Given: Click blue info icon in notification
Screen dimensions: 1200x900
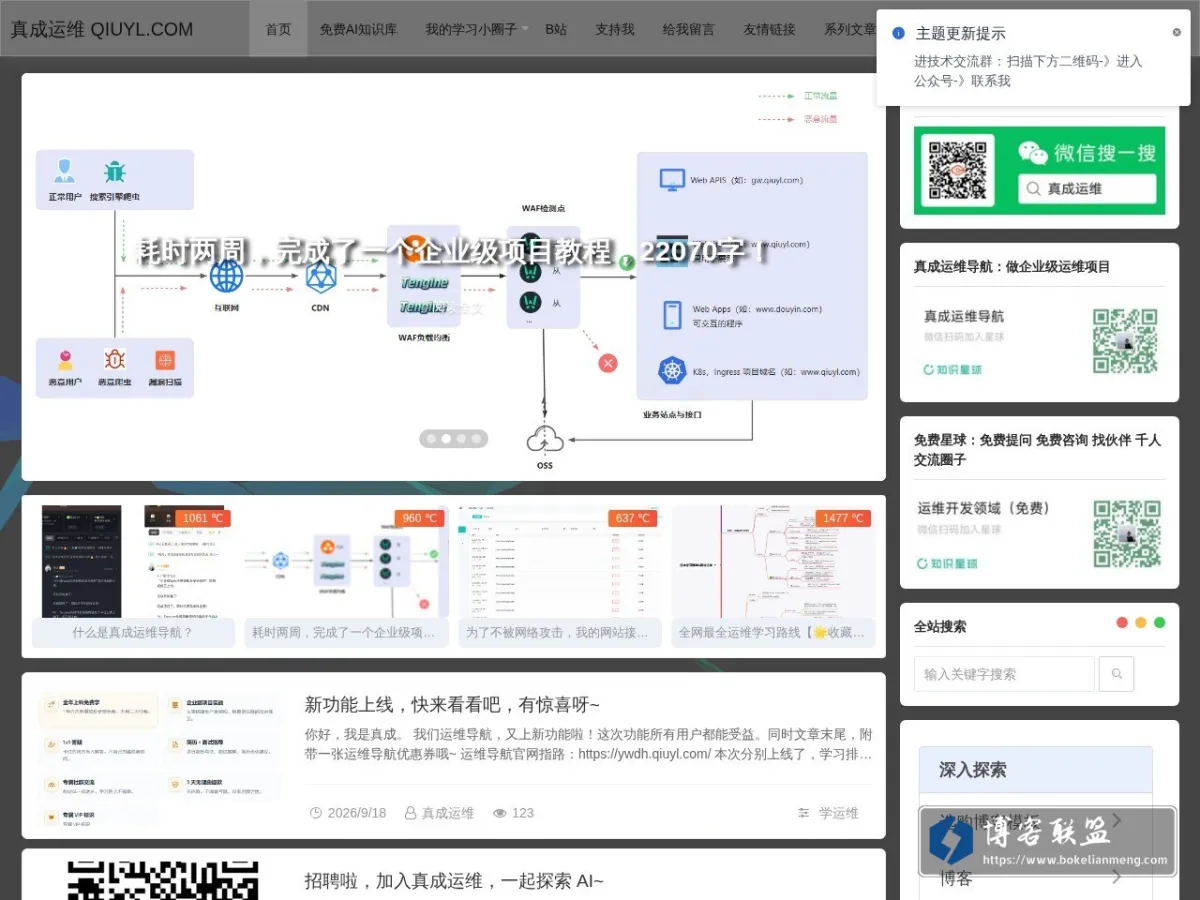Looking at the screenshot, I should (898, 33).
